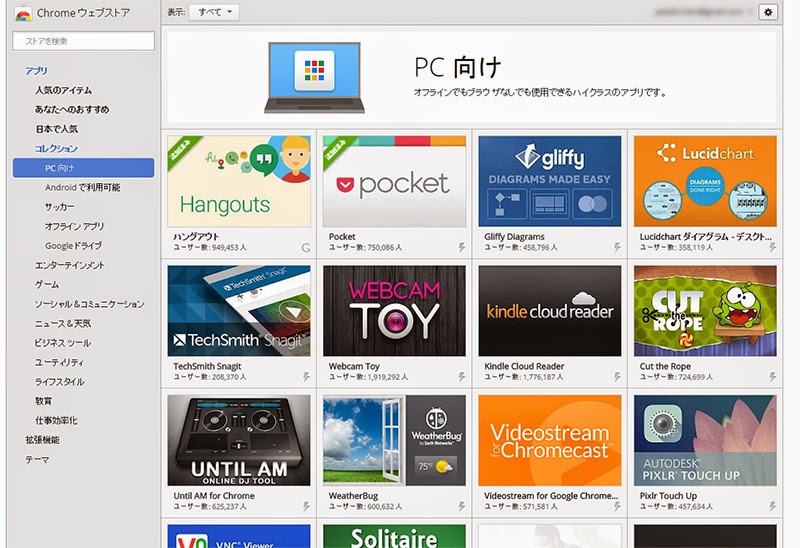Click the Gliffy Diagrams title text
Screen dimensions: 800x548
point(514,237)
